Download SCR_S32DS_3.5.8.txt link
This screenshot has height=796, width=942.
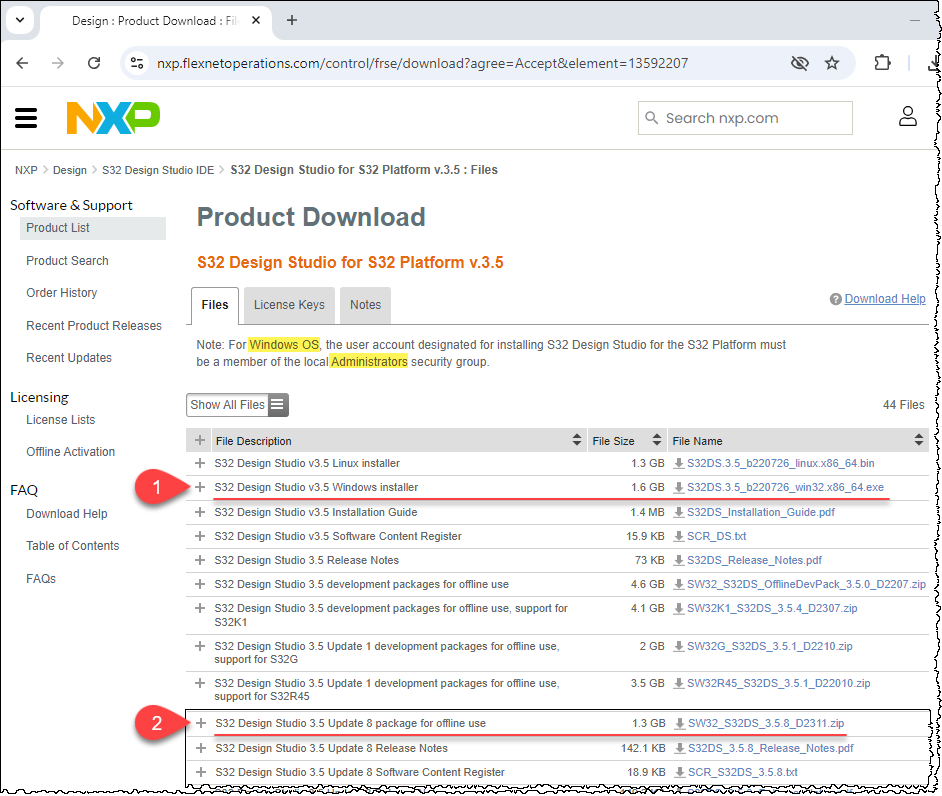point(743,773)
